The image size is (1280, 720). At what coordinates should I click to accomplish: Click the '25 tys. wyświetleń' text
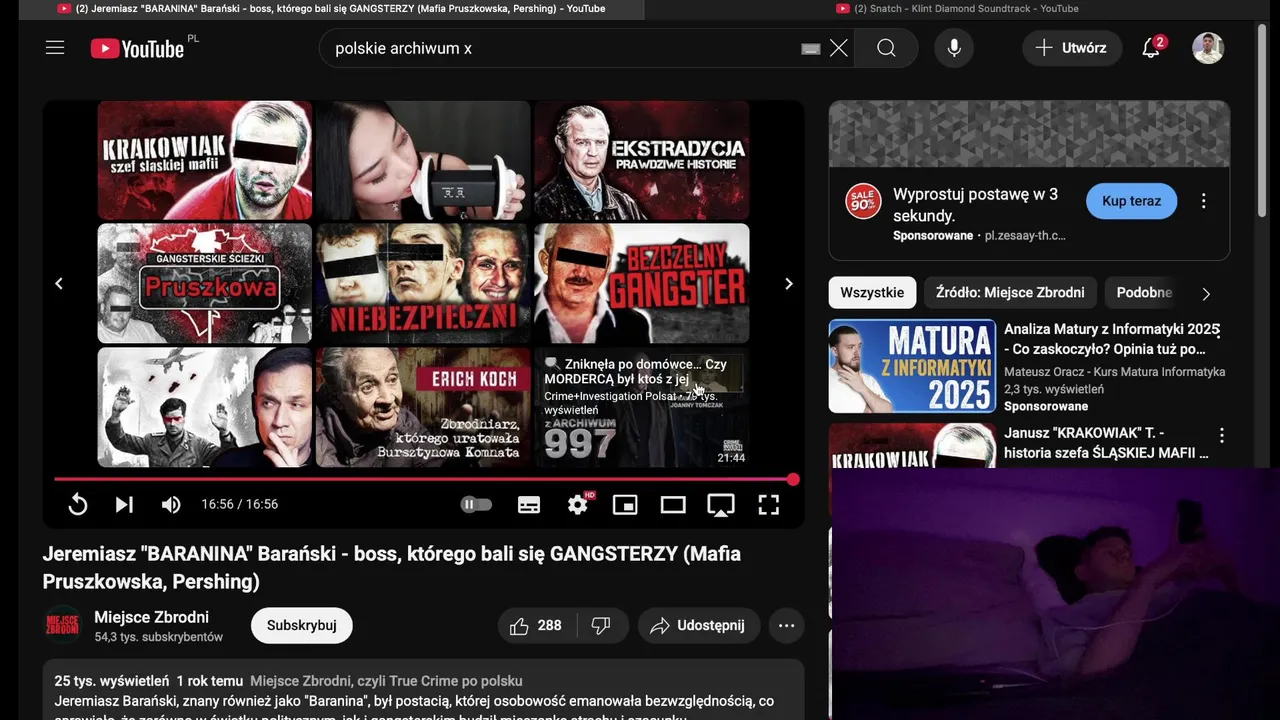click(112, 681)
